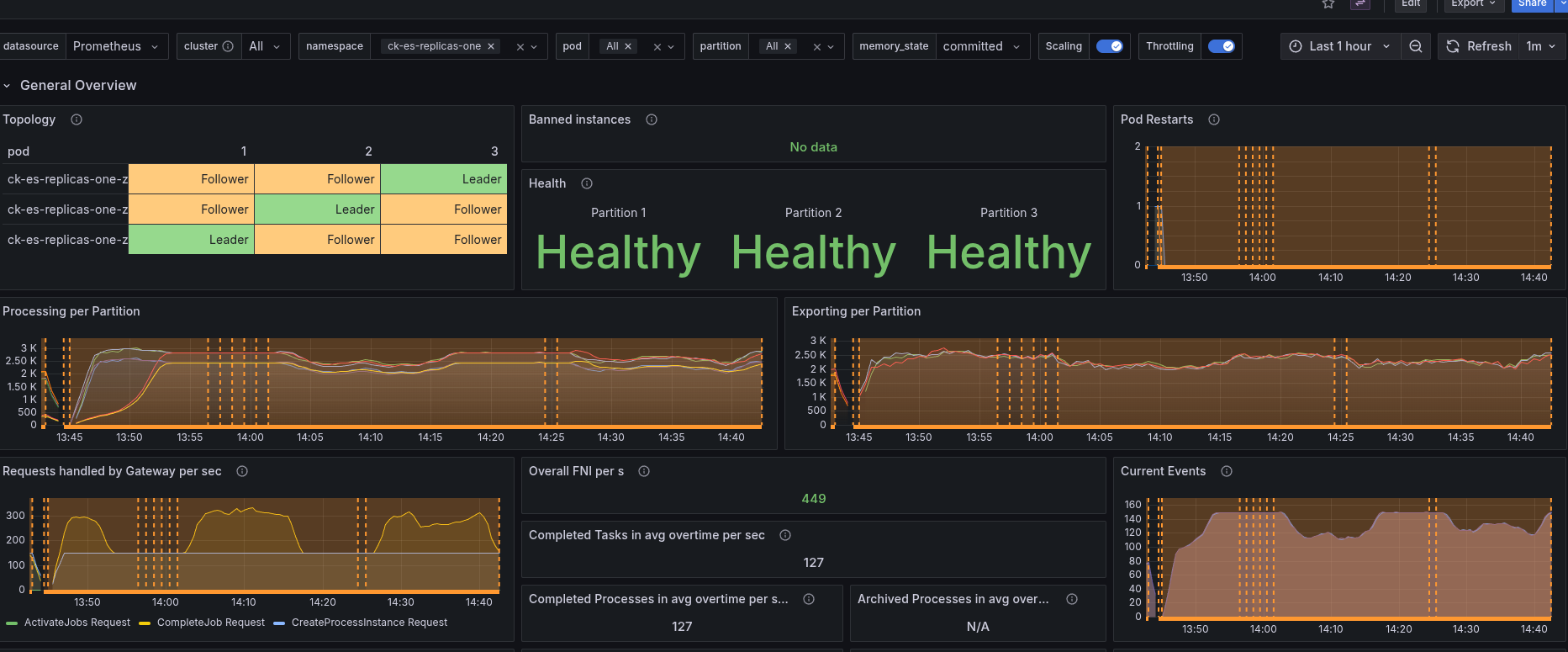Show info for Topology panel

coord(77,119)
